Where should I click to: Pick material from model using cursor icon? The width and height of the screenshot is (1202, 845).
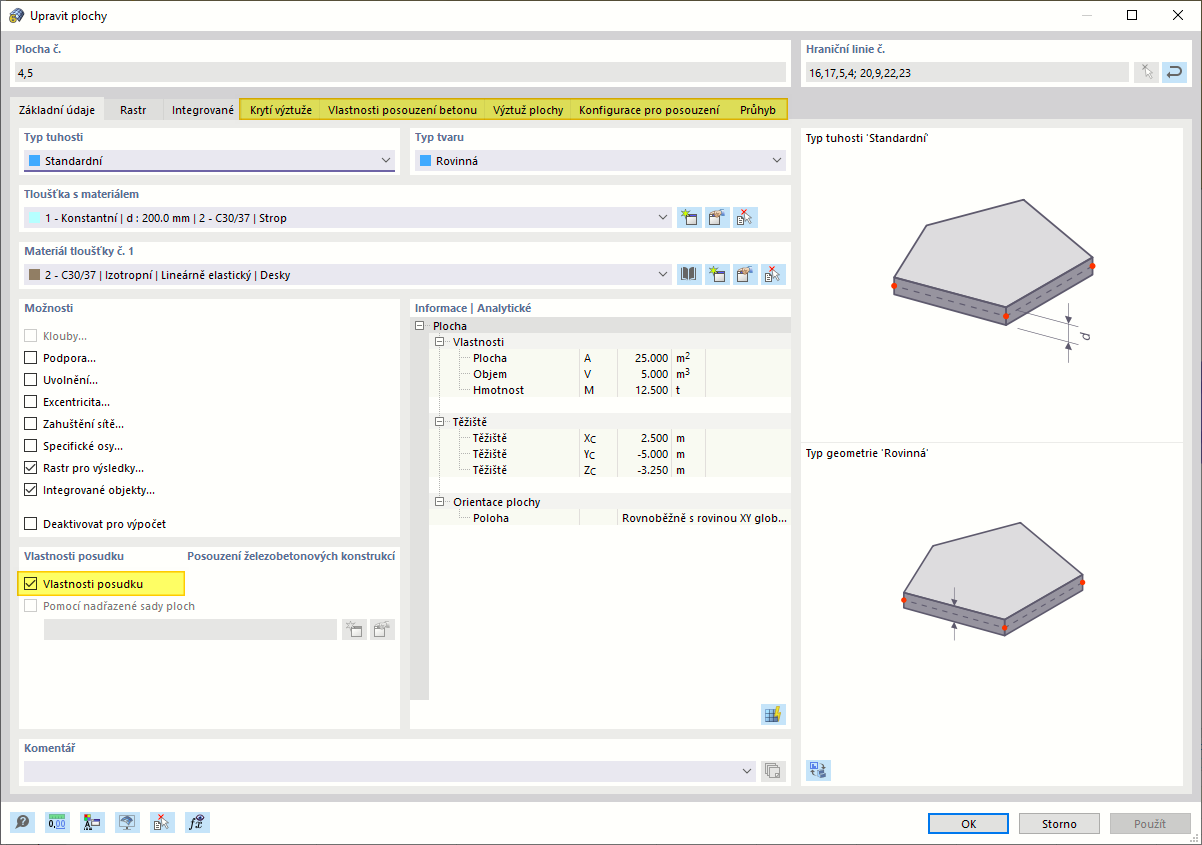pos(772,274)
